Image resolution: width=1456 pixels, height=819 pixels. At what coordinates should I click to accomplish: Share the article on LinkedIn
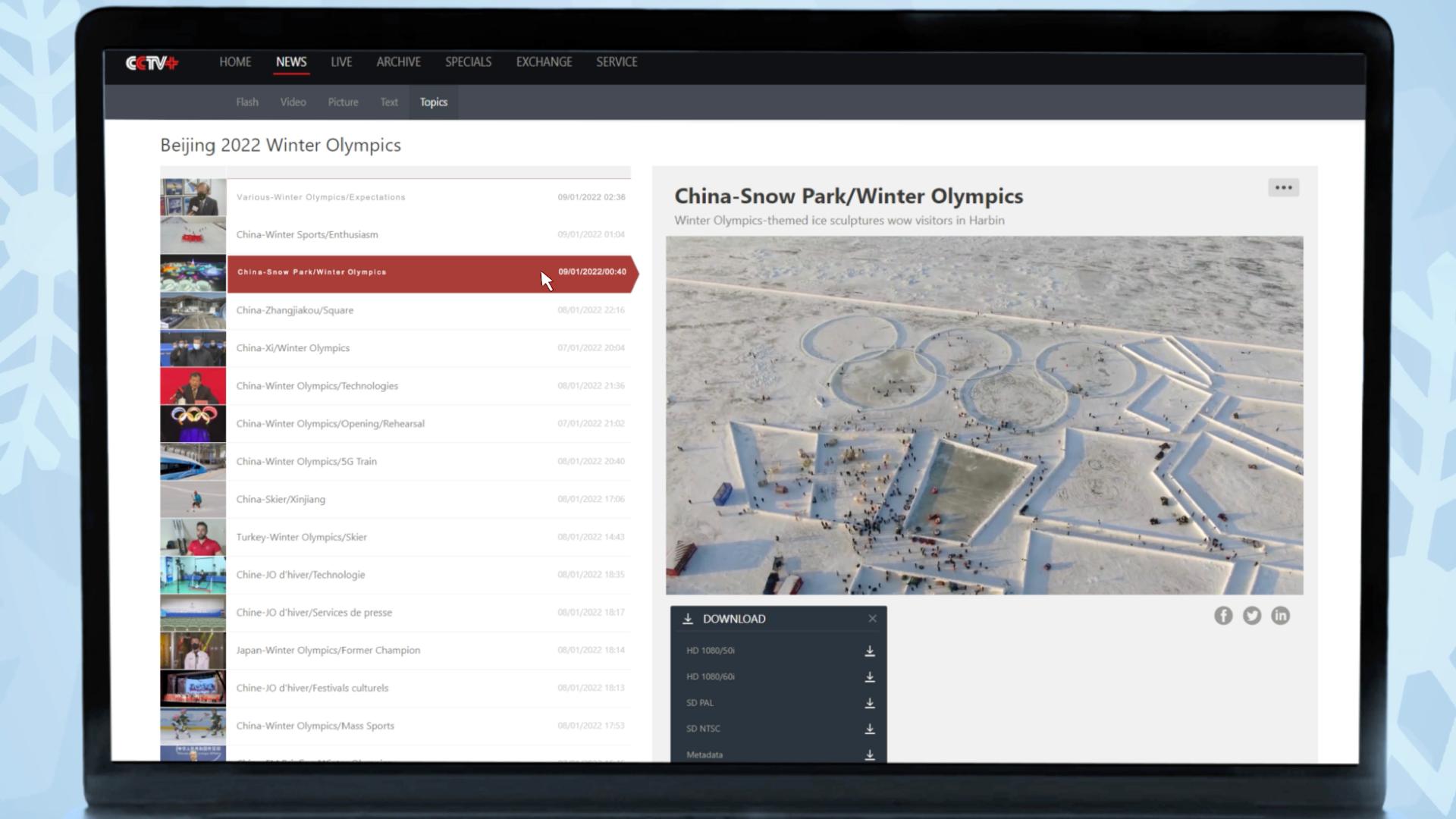click(x=1280, y=615)
